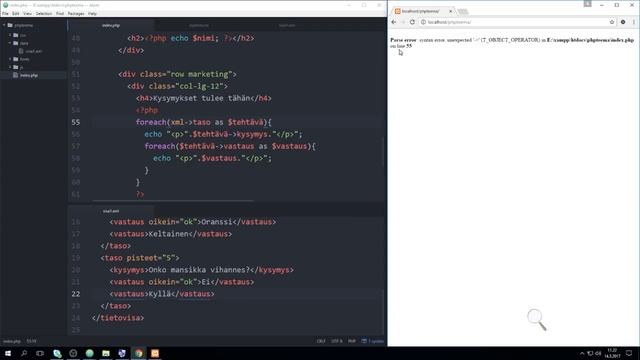Click the Keltainen vastaus line in XML
640x360 pixels.
tap(171, 234)
